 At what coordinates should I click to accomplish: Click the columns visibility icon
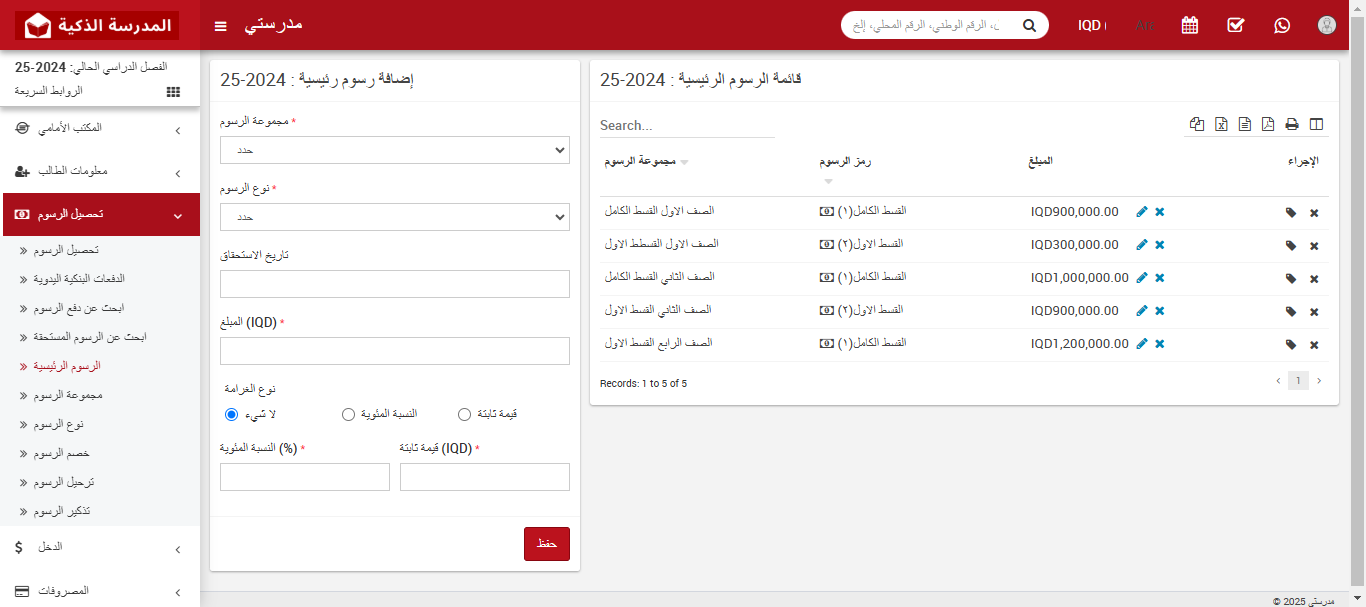(x=1316, y=125)
